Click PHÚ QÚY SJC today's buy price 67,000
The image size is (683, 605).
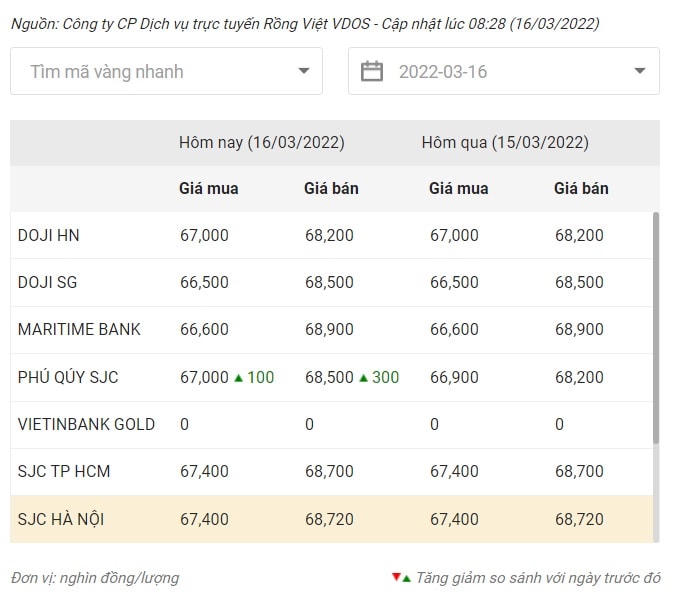coord(204,377)
